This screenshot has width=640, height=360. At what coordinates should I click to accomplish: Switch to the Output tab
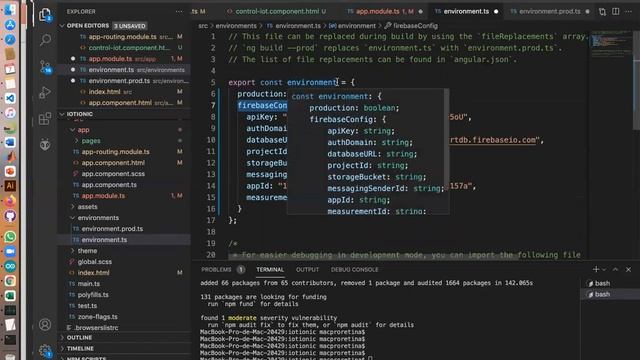click(x=307, y=270)
